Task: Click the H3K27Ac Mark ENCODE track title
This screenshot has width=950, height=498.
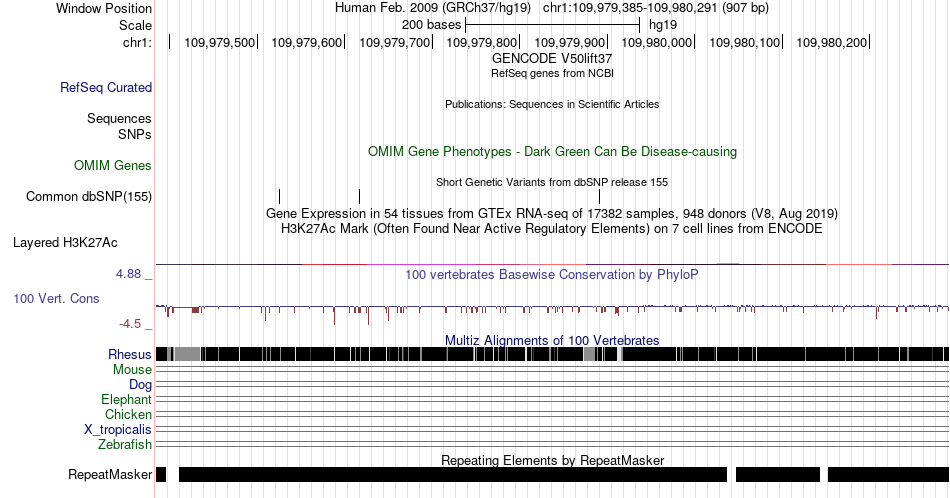Action: point(552,228)
